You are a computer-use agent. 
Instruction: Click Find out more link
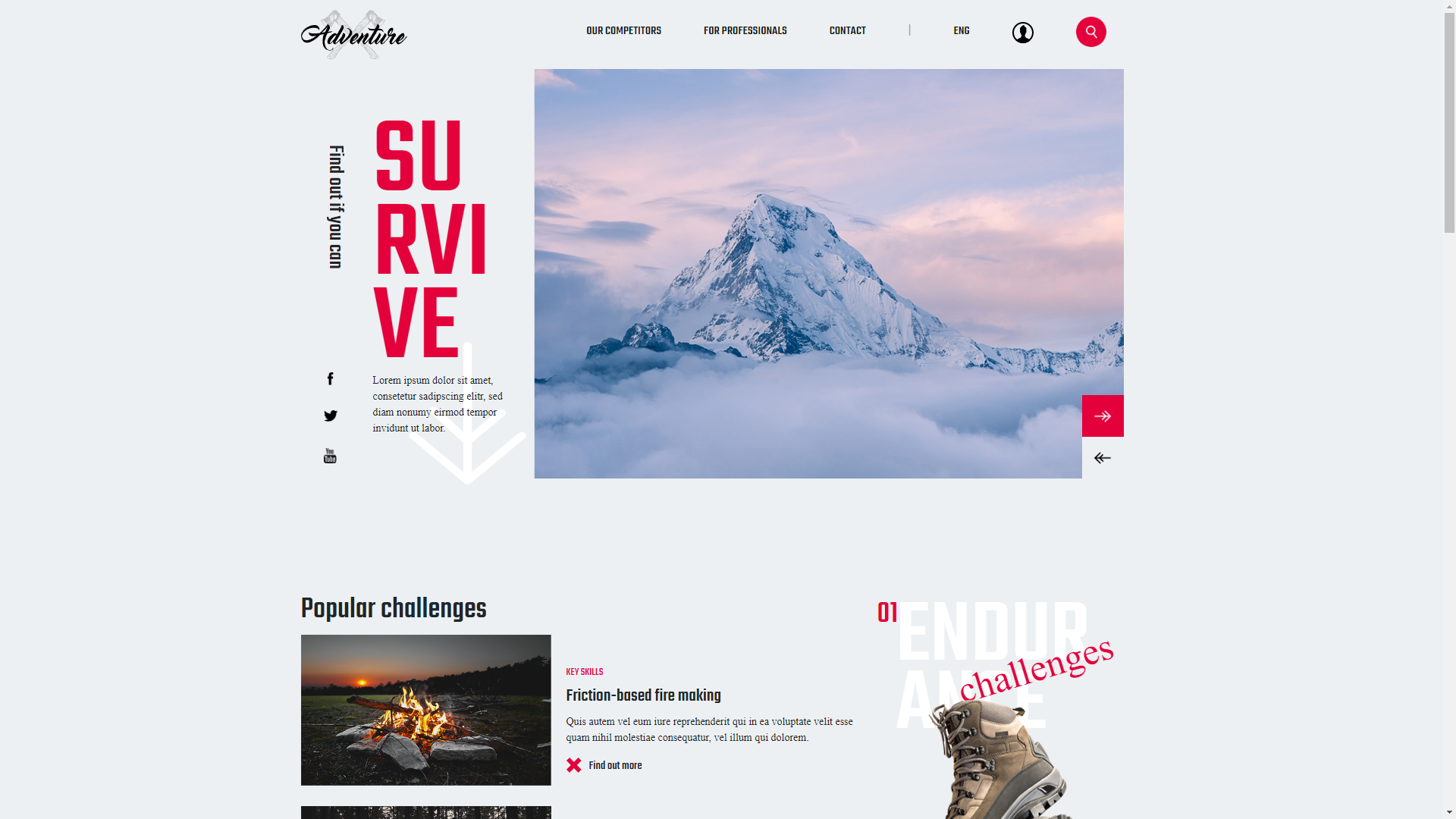[614, 766]
